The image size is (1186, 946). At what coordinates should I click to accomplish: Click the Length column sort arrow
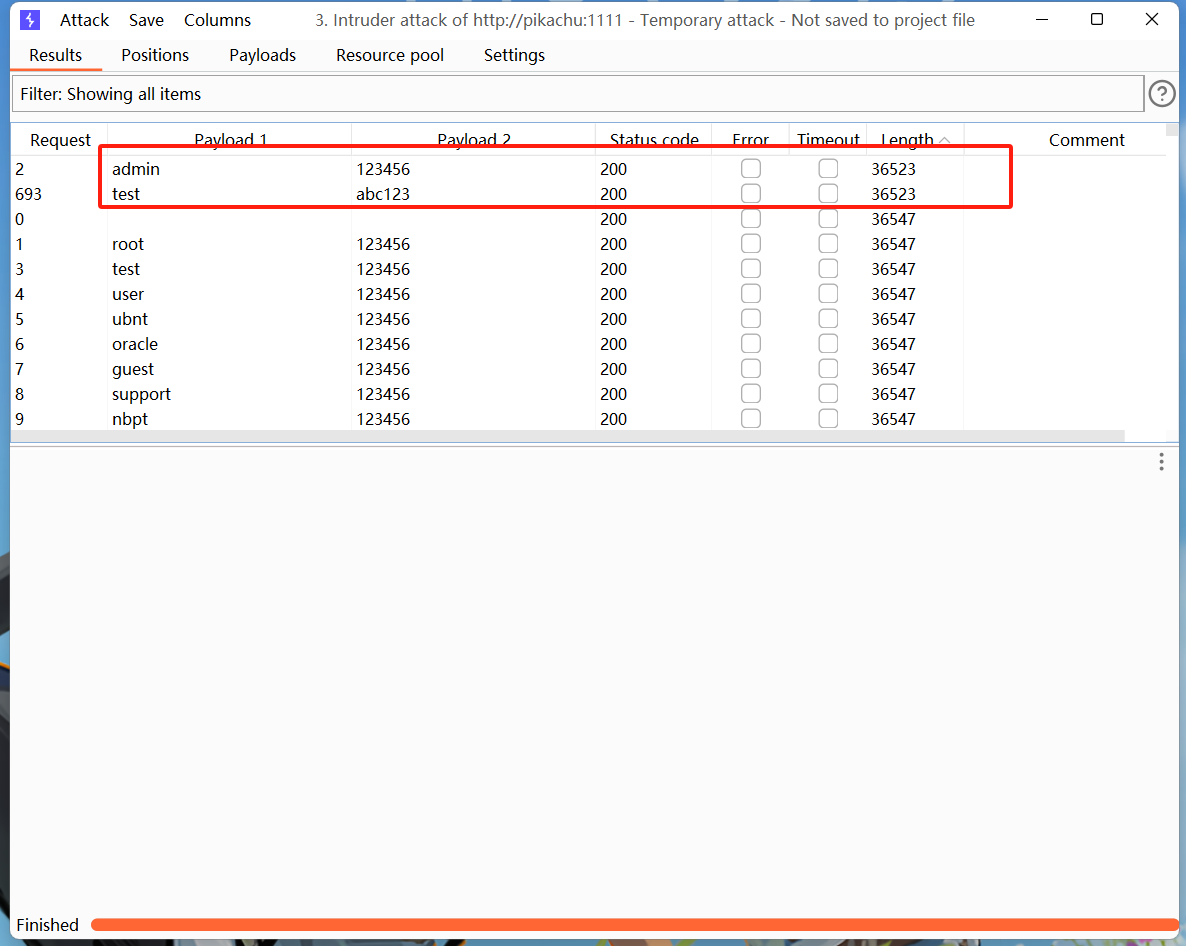coord(944,140)
